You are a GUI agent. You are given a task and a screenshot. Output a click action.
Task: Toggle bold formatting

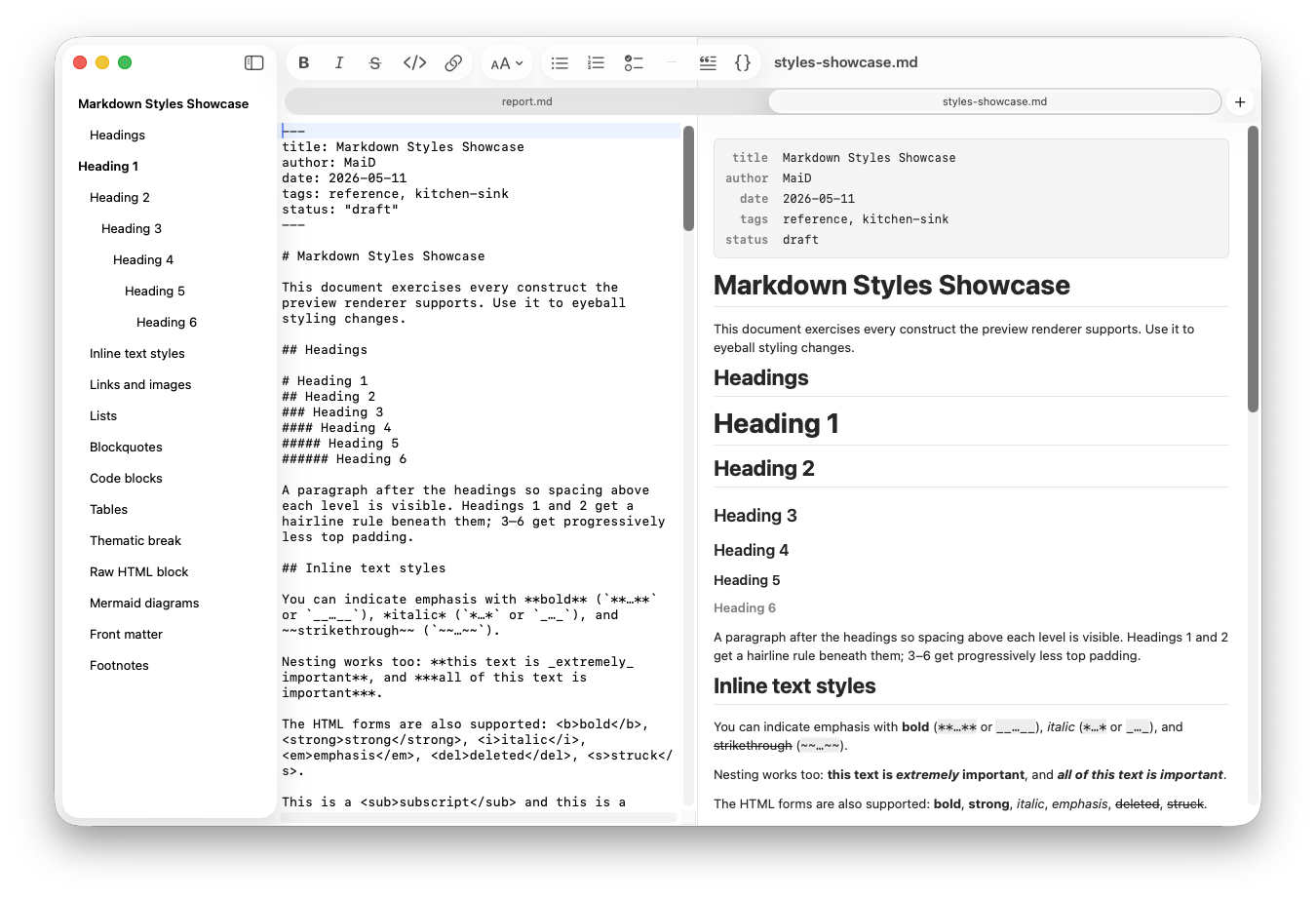304,62
